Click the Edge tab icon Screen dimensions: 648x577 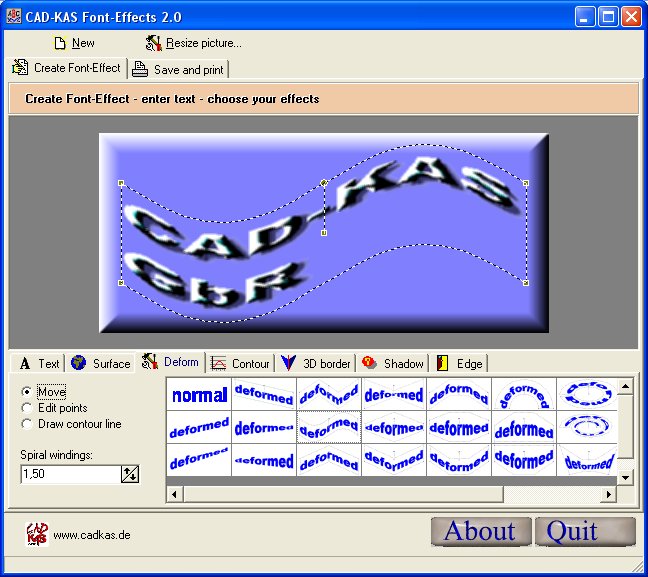(x=443, y=363)
